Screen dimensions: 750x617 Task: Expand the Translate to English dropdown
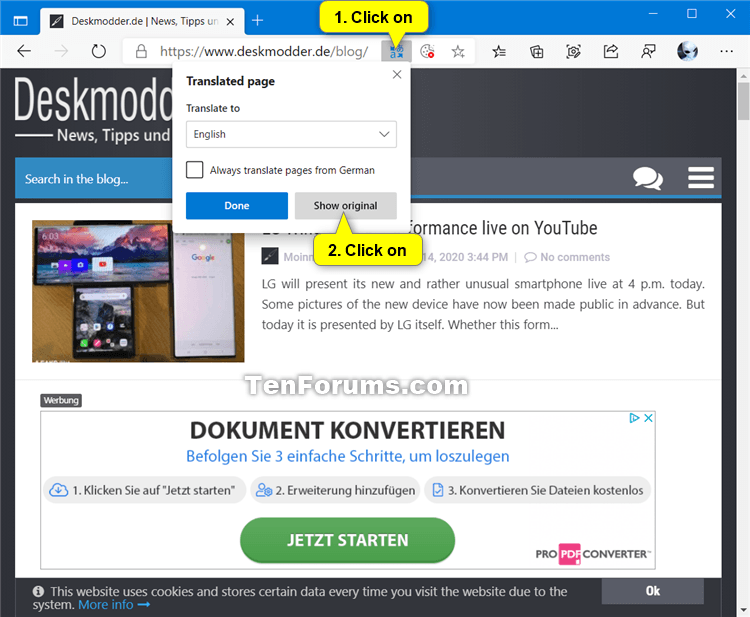(291, 134)
